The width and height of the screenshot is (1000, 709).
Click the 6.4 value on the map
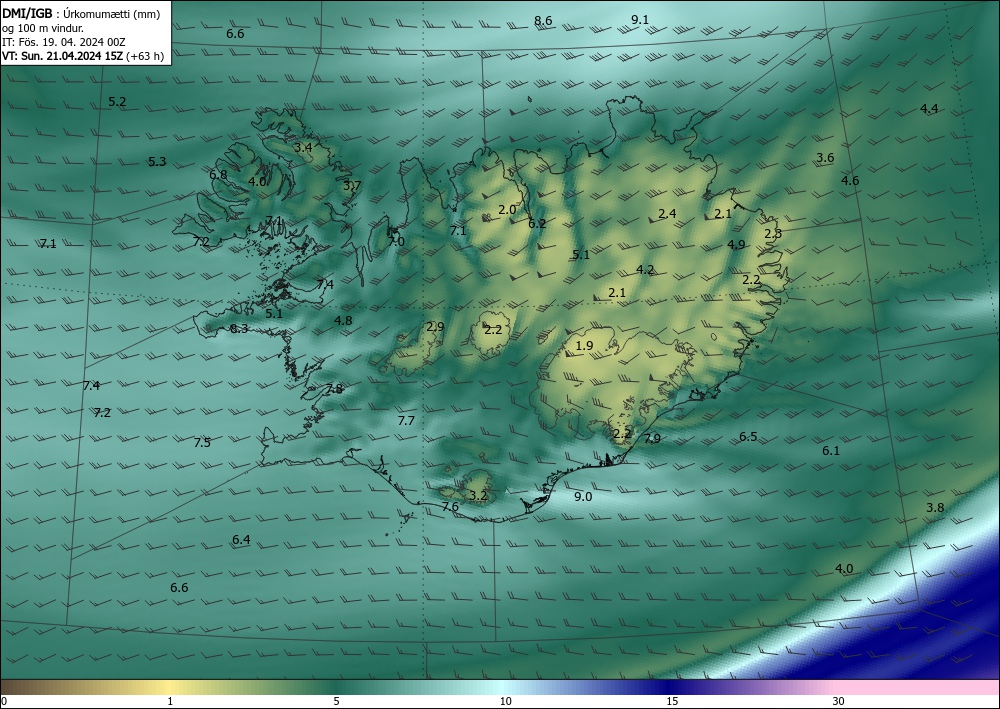(241, 539)
